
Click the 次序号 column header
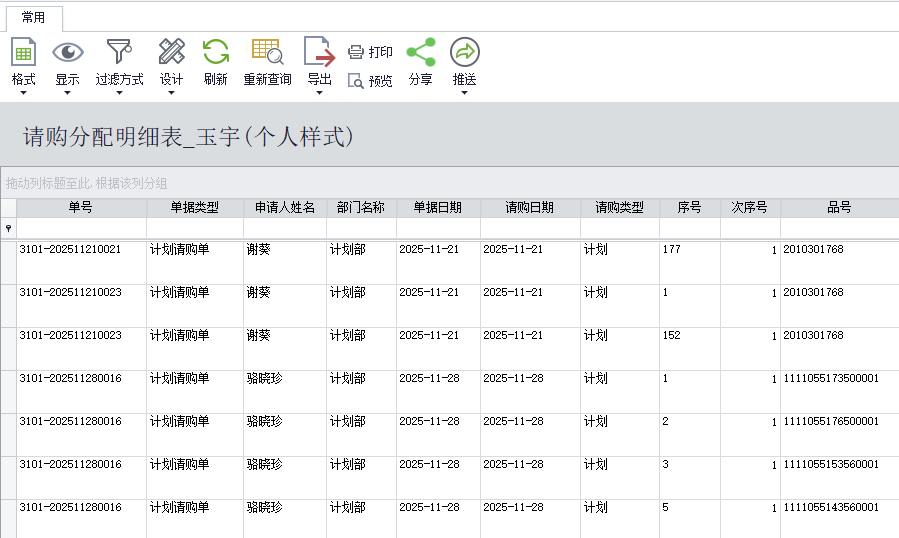pyautogui.click(x=750, y=208)
